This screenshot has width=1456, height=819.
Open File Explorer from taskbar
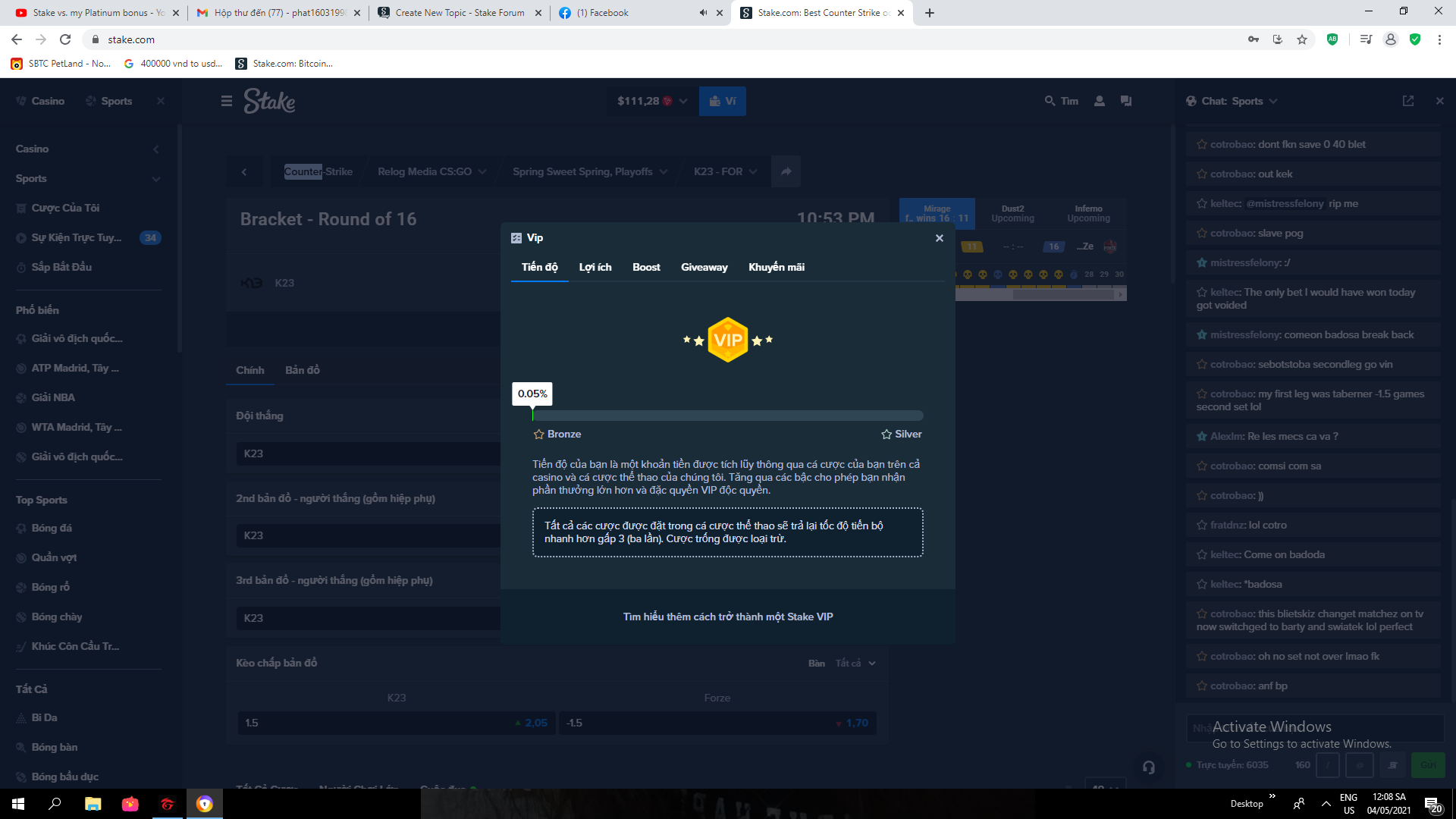pyautogui.click(x=93, y=804)
